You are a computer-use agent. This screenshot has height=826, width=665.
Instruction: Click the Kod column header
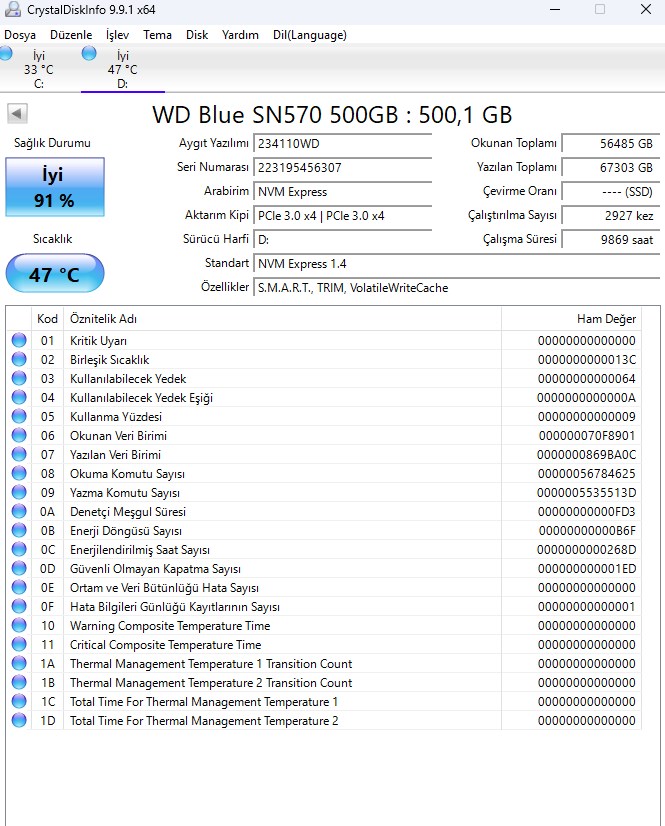point(47,319)
